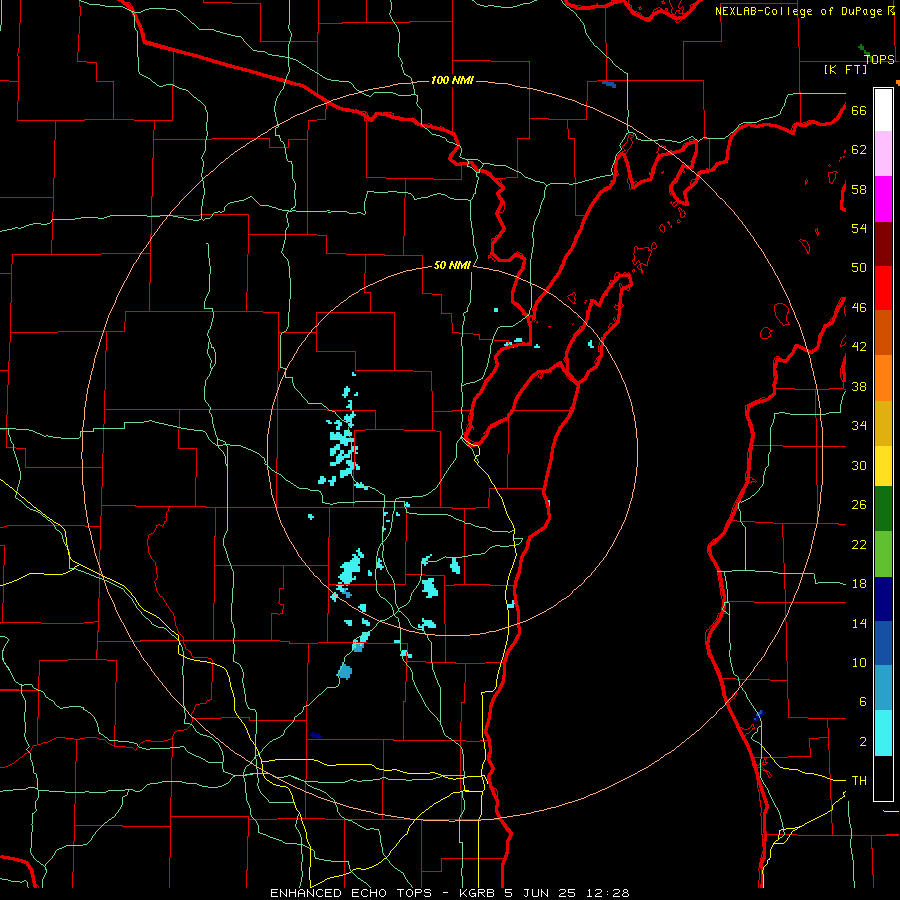This screenshot has width=900, height=900.
Task: Click the magenta swatch between 58 and 54
Action: click(883, 199)
